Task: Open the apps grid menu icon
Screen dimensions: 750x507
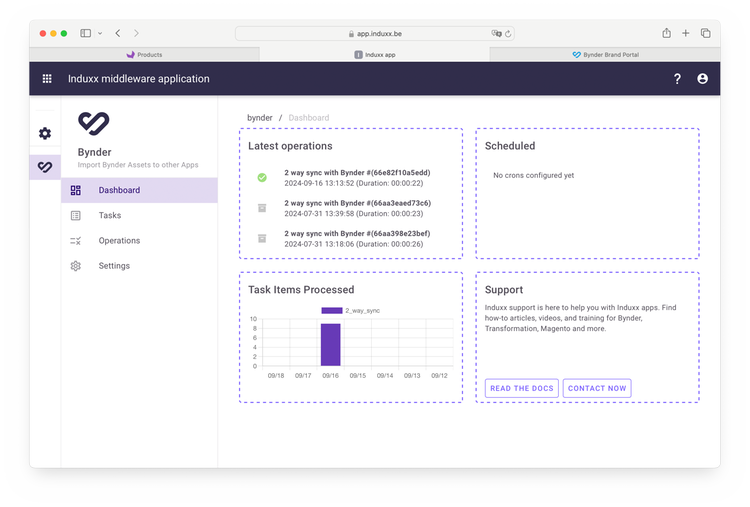Action: click(x=47, y=78)
